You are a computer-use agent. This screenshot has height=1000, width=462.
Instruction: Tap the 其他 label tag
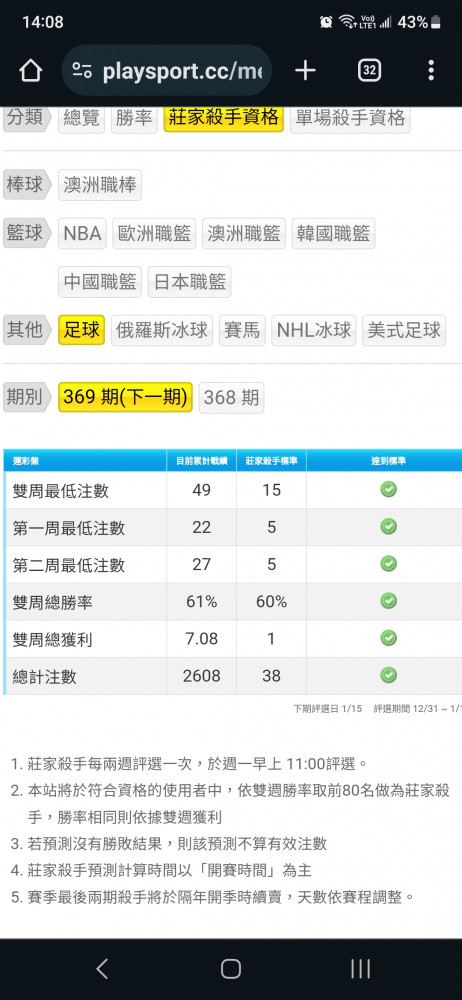click(27, 330)
